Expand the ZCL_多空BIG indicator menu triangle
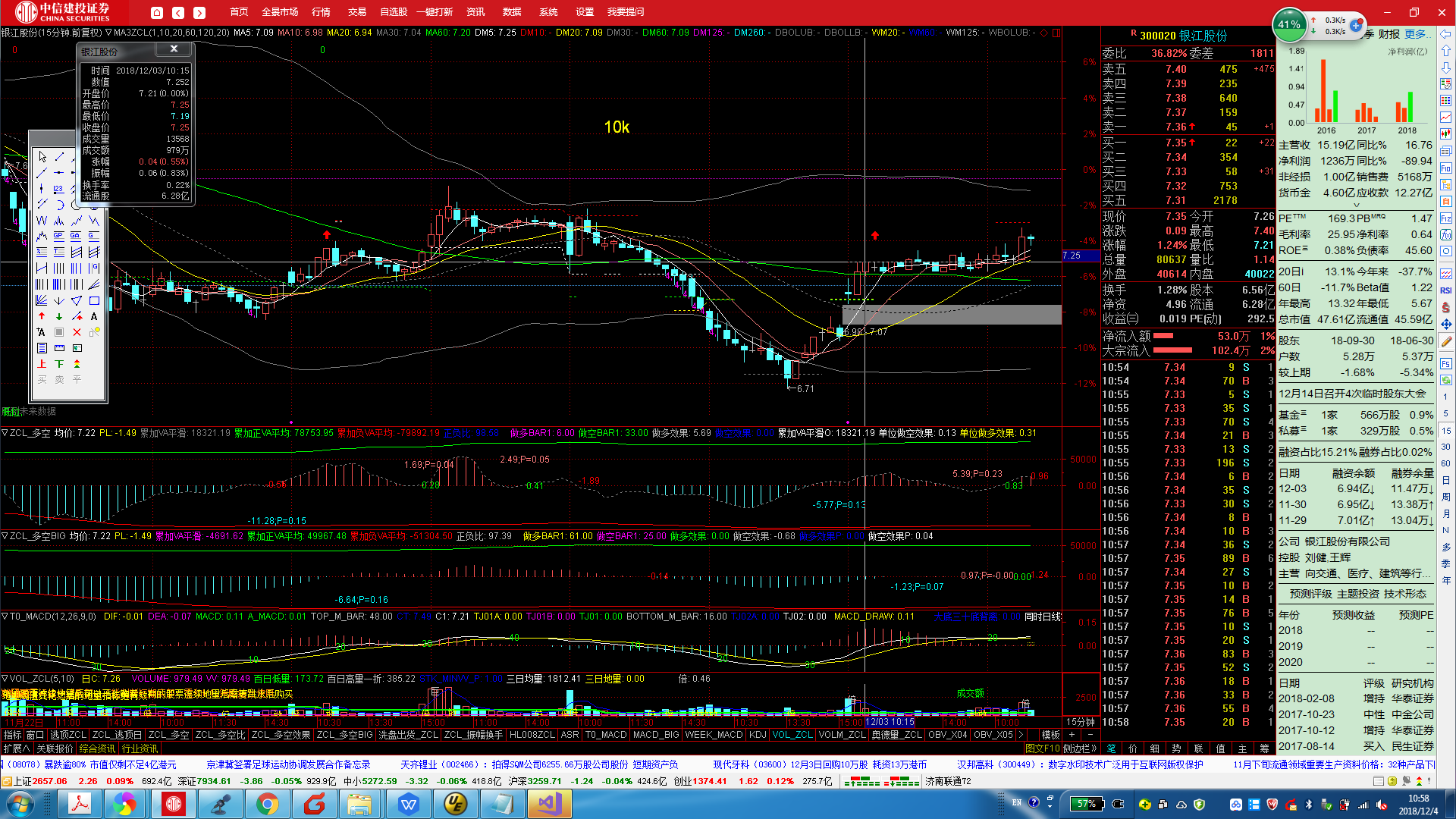 pos(5,536)
